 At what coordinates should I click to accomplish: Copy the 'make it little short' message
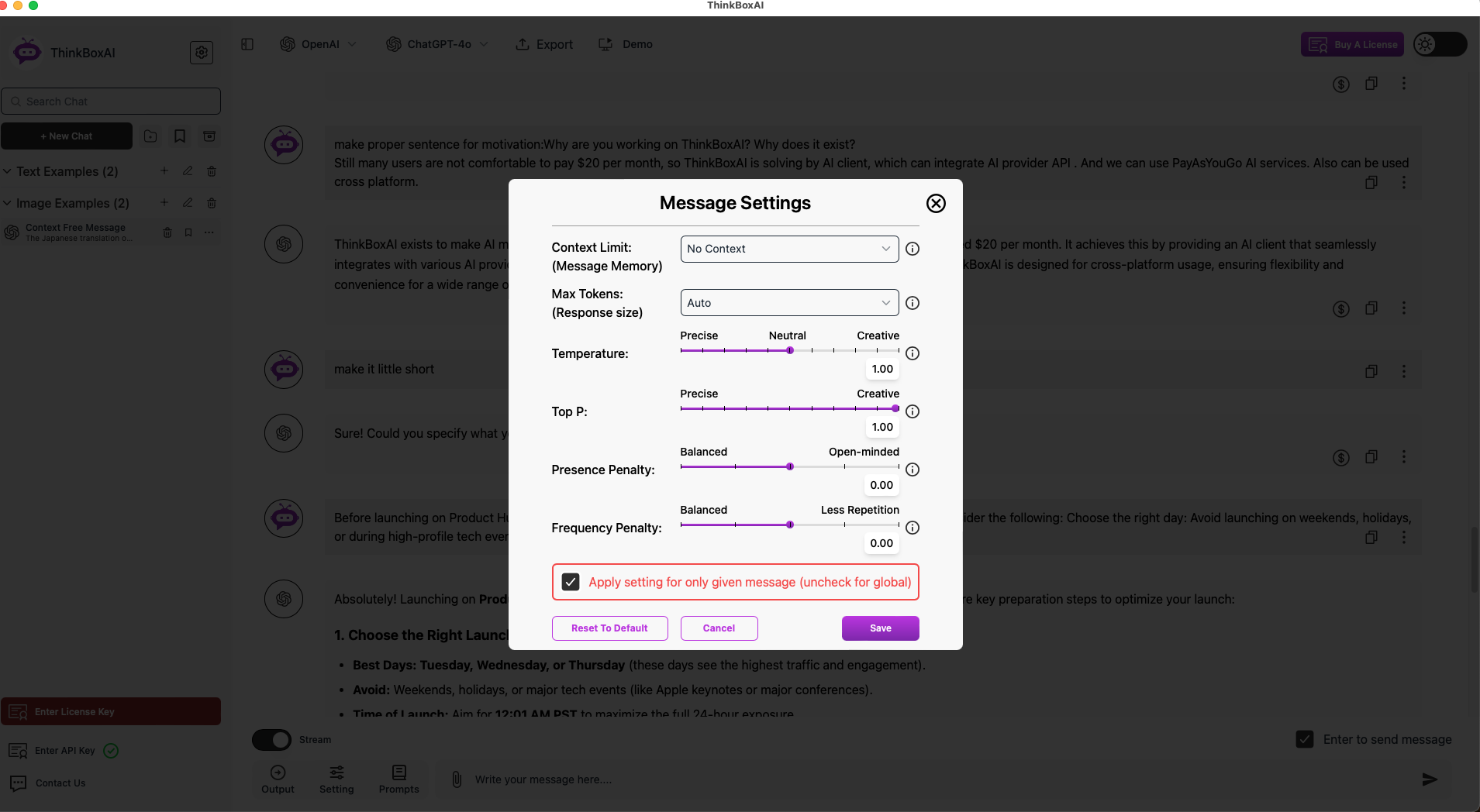pos(1371,372)
